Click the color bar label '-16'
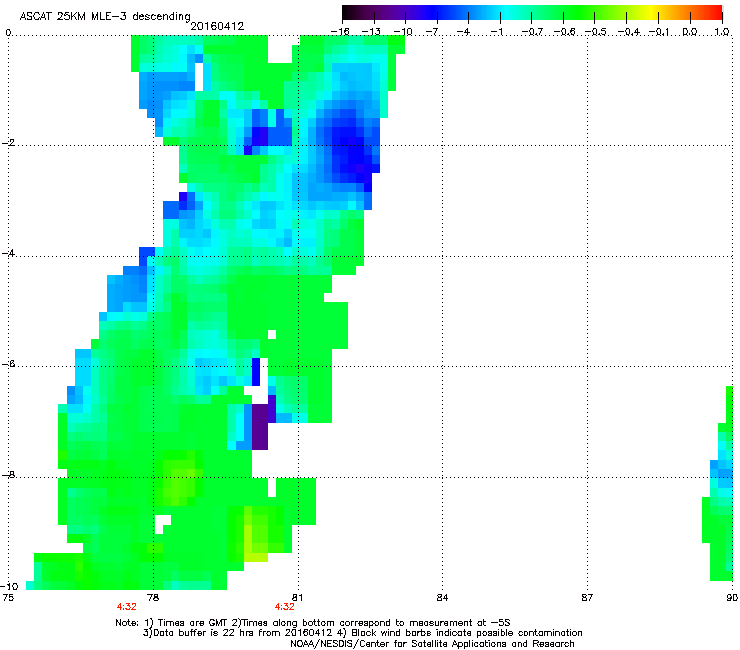Image resolution: width=740 pixels, height=650 pixels. coord(340,32)
